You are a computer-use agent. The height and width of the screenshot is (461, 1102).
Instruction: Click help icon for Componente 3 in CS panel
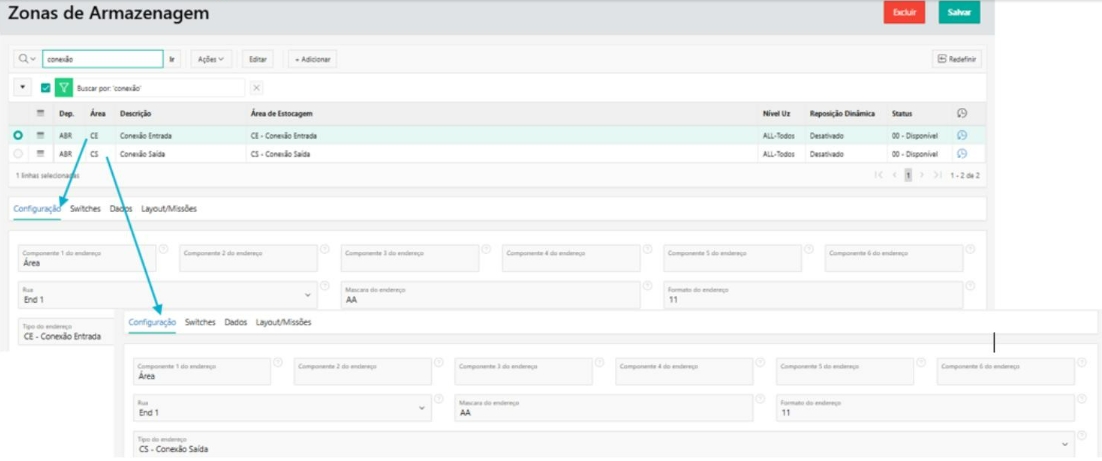tap(599, 362)
